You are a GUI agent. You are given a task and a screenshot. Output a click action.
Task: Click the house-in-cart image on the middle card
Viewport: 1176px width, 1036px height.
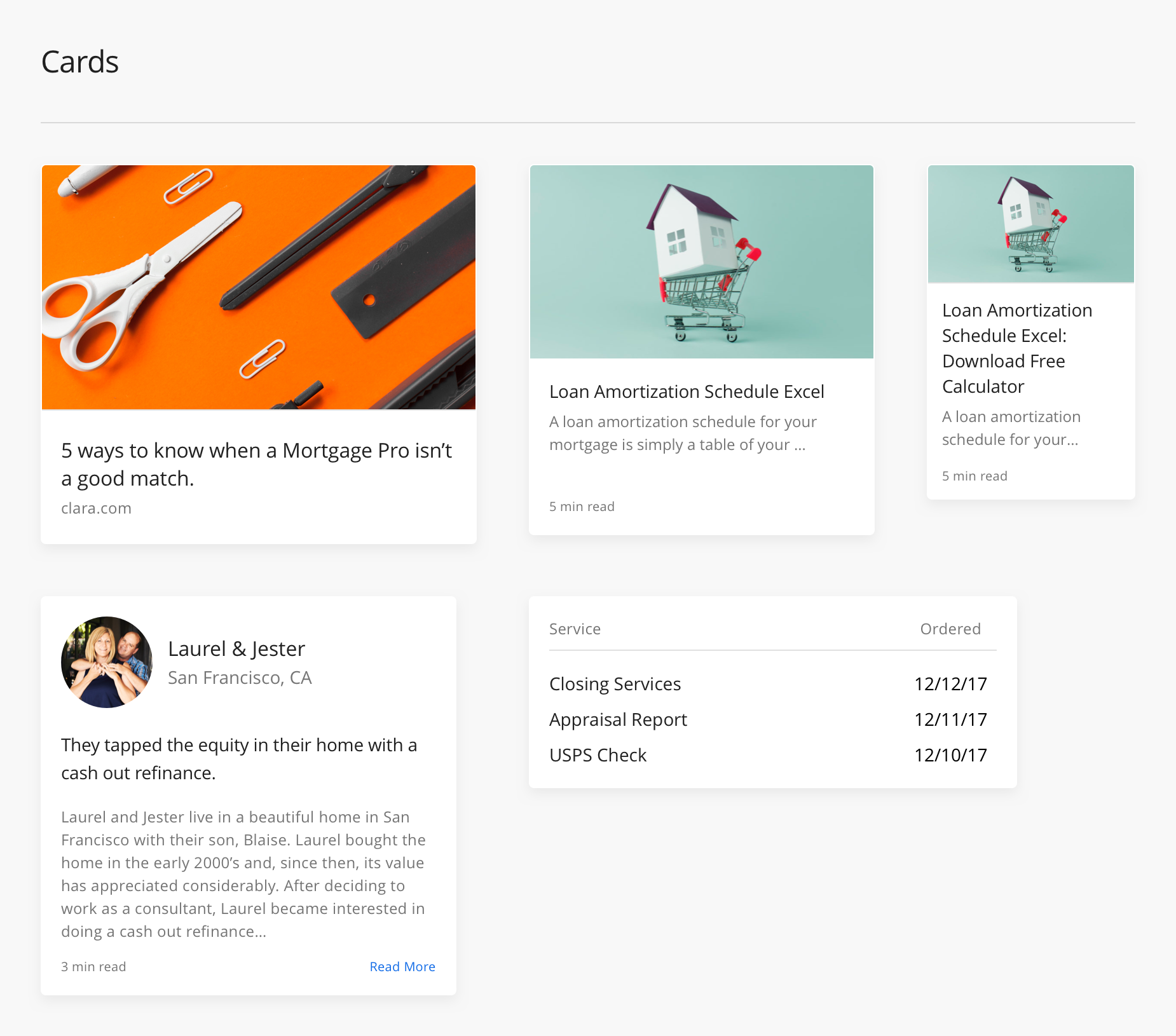tap(702, 262)
